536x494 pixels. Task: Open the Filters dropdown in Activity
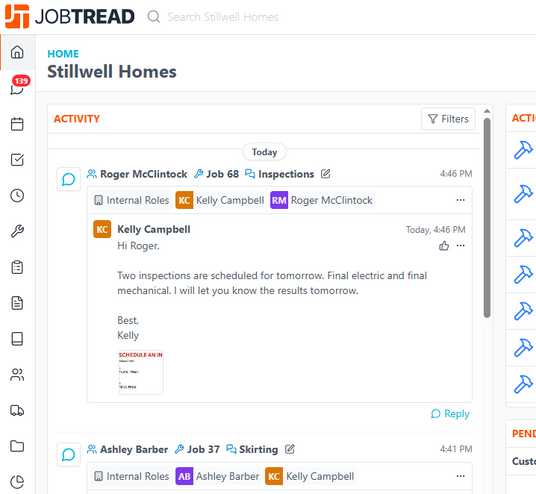(448, 119)
